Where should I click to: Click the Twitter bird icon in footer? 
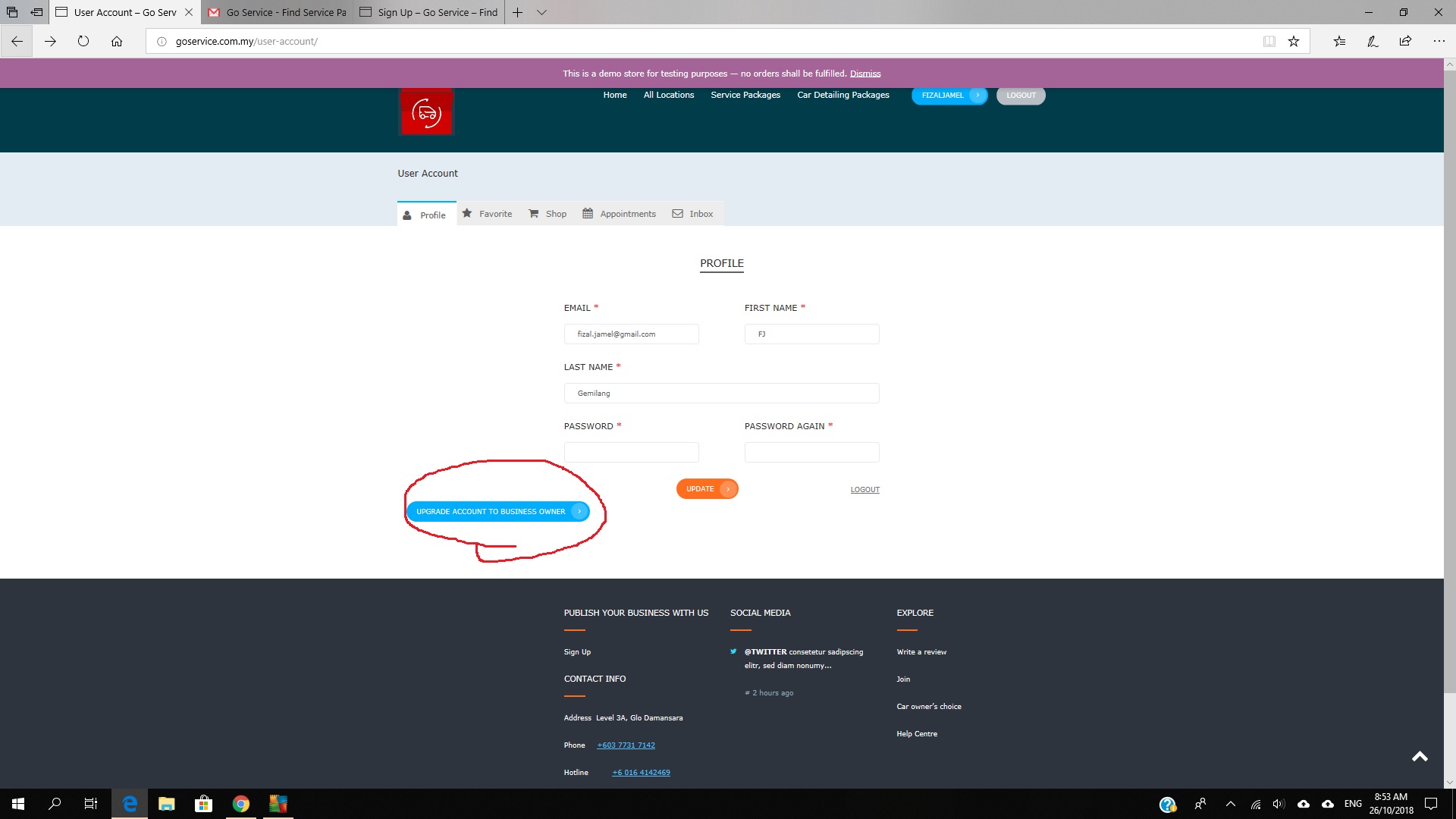click(x=733, y=651)
